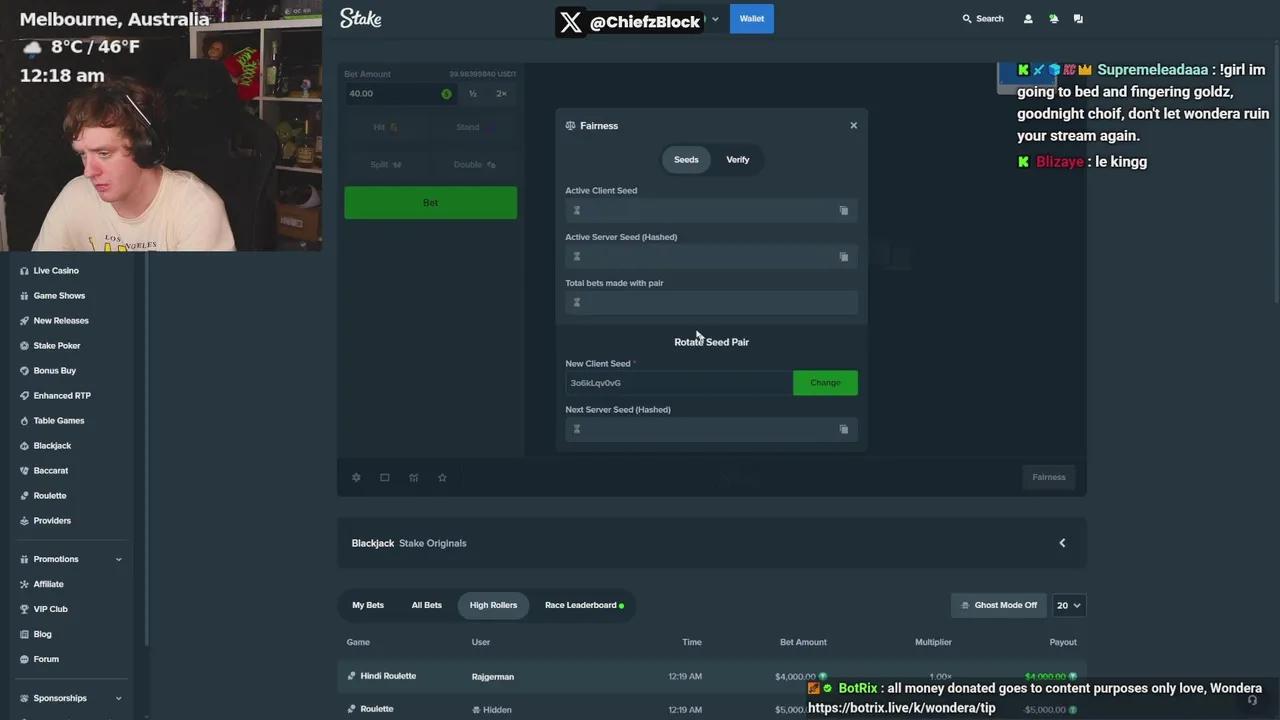Viewport: 1280px width, 720px height.
Task: Open the Providers sidebar icon
Action: (x=24, y=521)
